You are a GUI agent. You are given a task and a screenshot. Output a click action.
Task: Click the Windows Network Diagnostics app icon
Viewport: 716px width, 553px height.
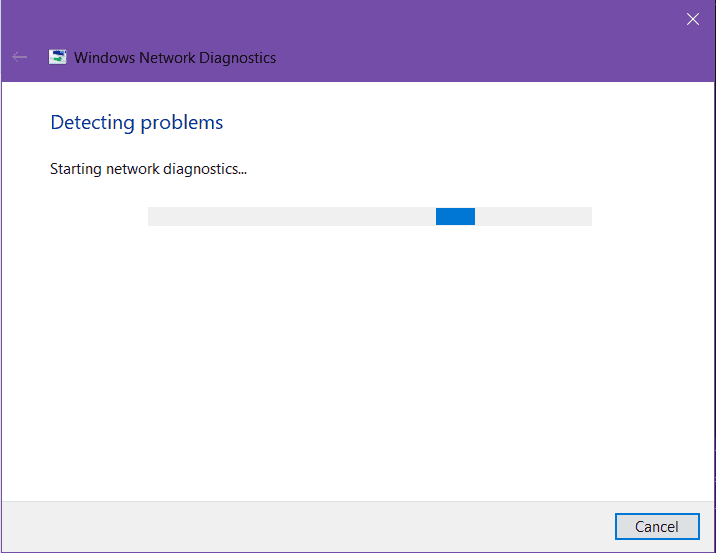point(58,57)
